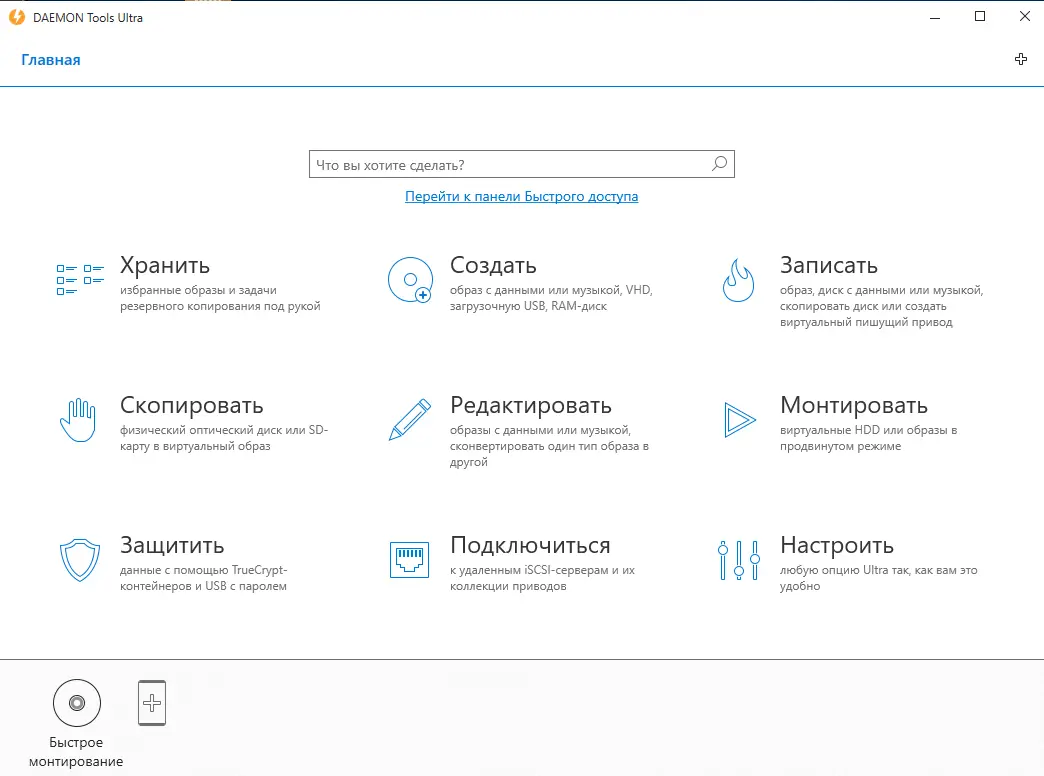
Task: Click the DAEMON Tools logo in titlebar
Action: (16, 17)
